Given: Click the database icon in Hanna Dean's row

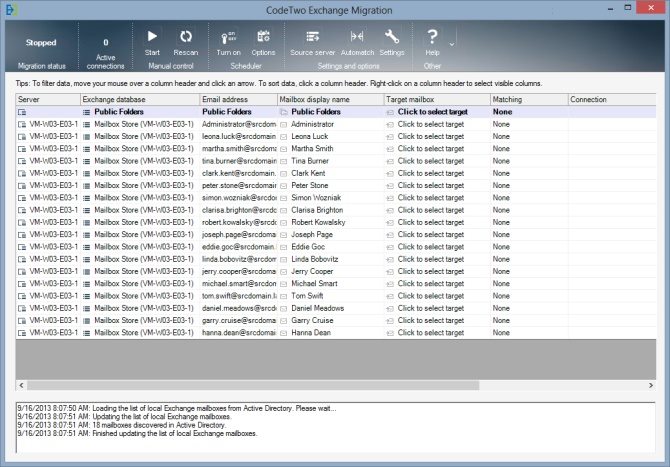Looking at the screenshot, I should click(86, 333).
